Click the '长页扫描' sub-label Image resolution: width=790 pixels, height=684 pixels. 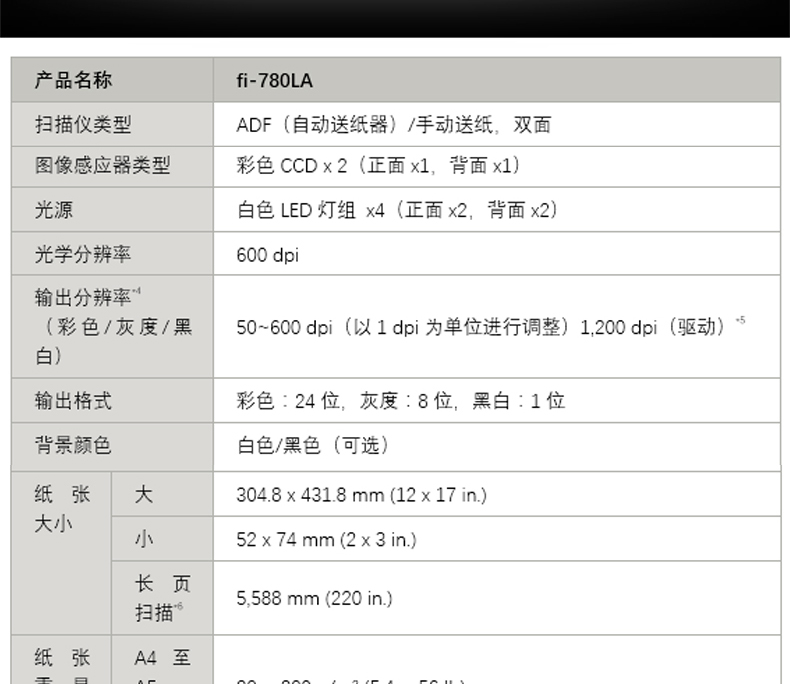pyautogui.click(x=162, y=598)
